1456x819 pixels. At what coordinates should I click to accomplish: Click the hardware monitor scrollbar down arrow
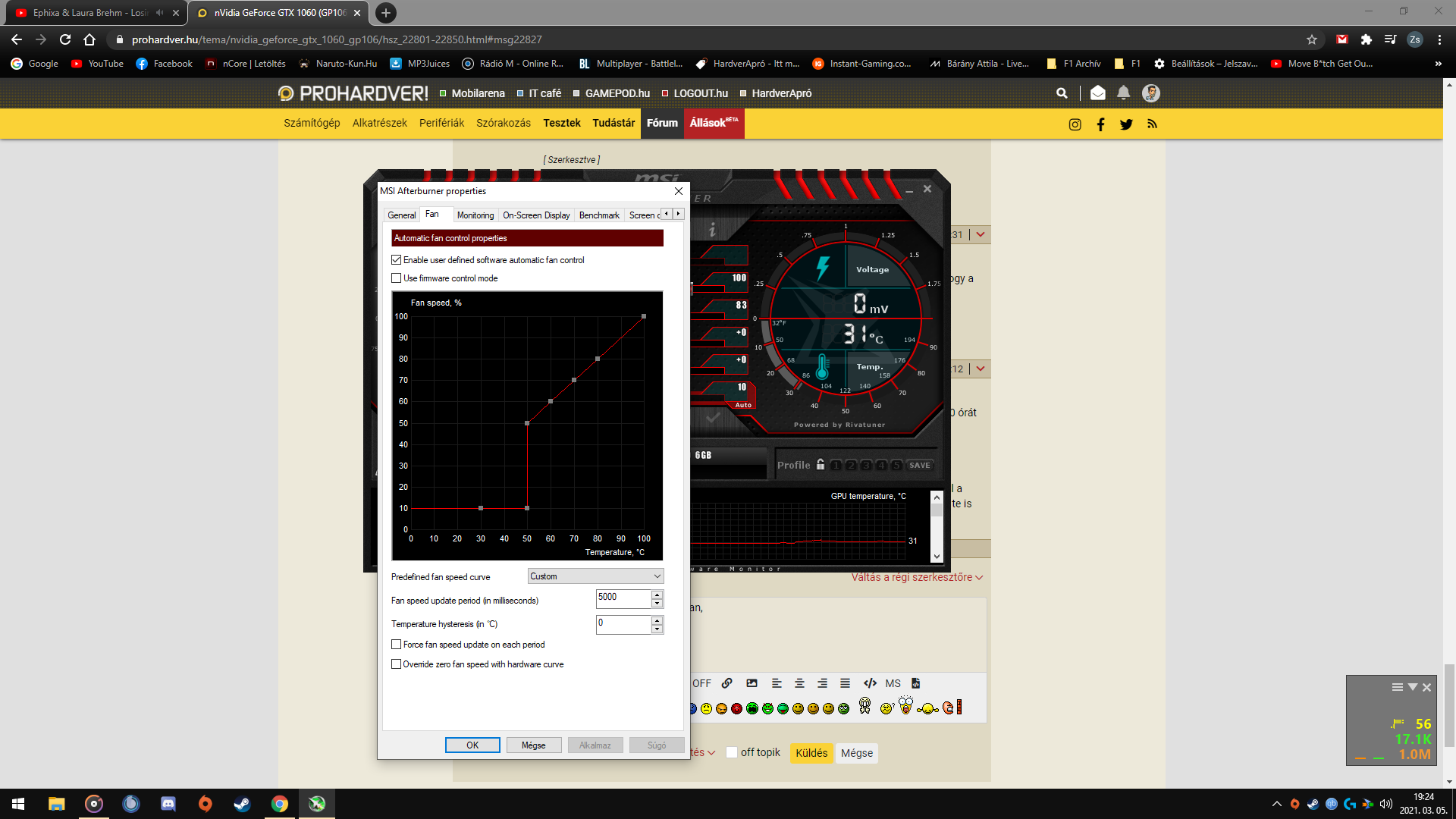pyautogui.click(x=937, y=557)
